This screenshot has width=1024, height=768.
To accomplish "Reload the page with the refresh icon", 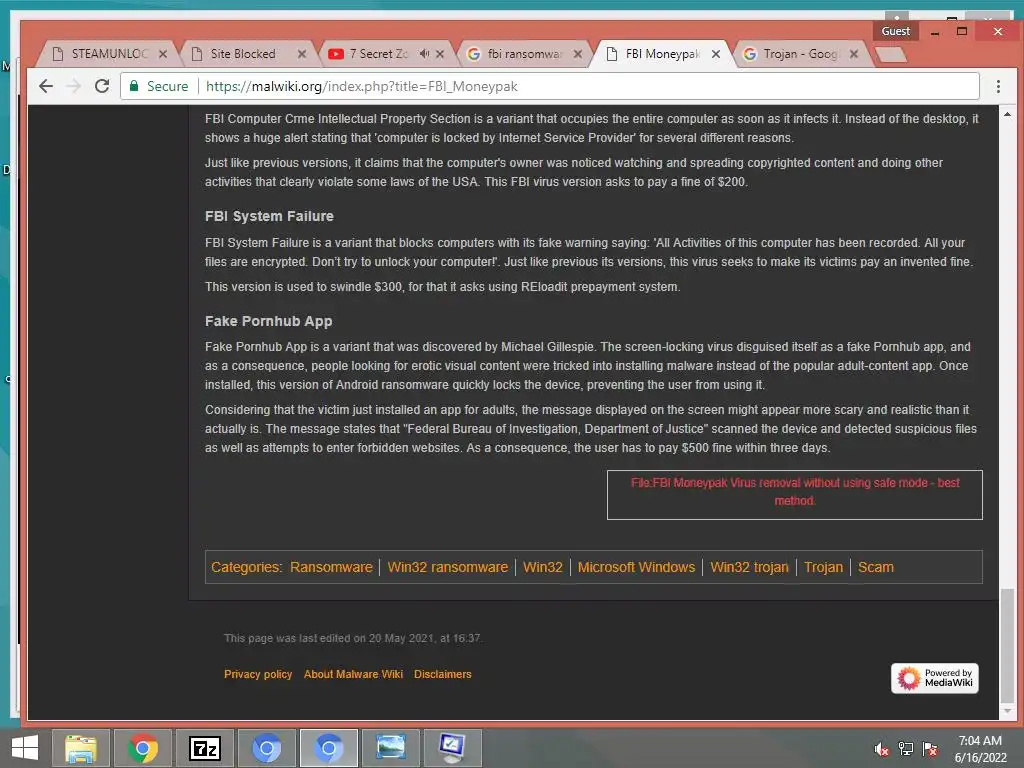I will (x=102, y=86).
